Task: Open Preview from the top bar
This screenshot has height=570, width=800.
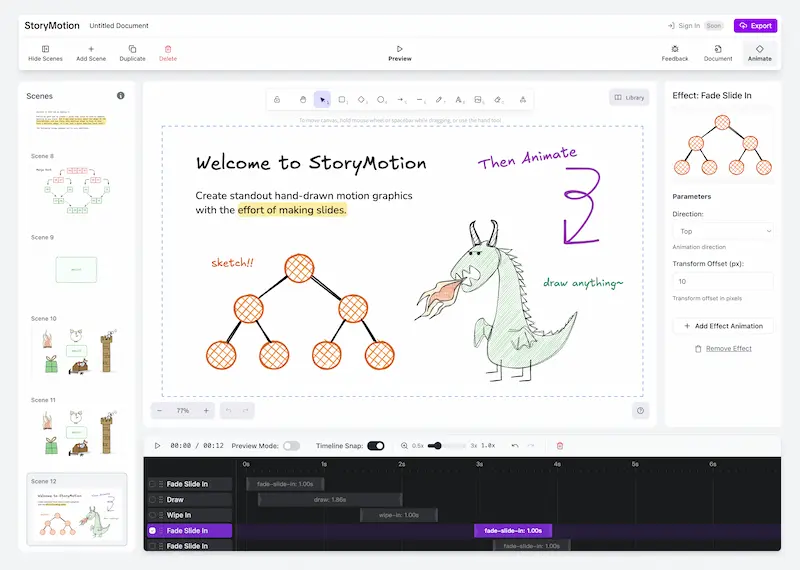Action: (x=399, y=53)
